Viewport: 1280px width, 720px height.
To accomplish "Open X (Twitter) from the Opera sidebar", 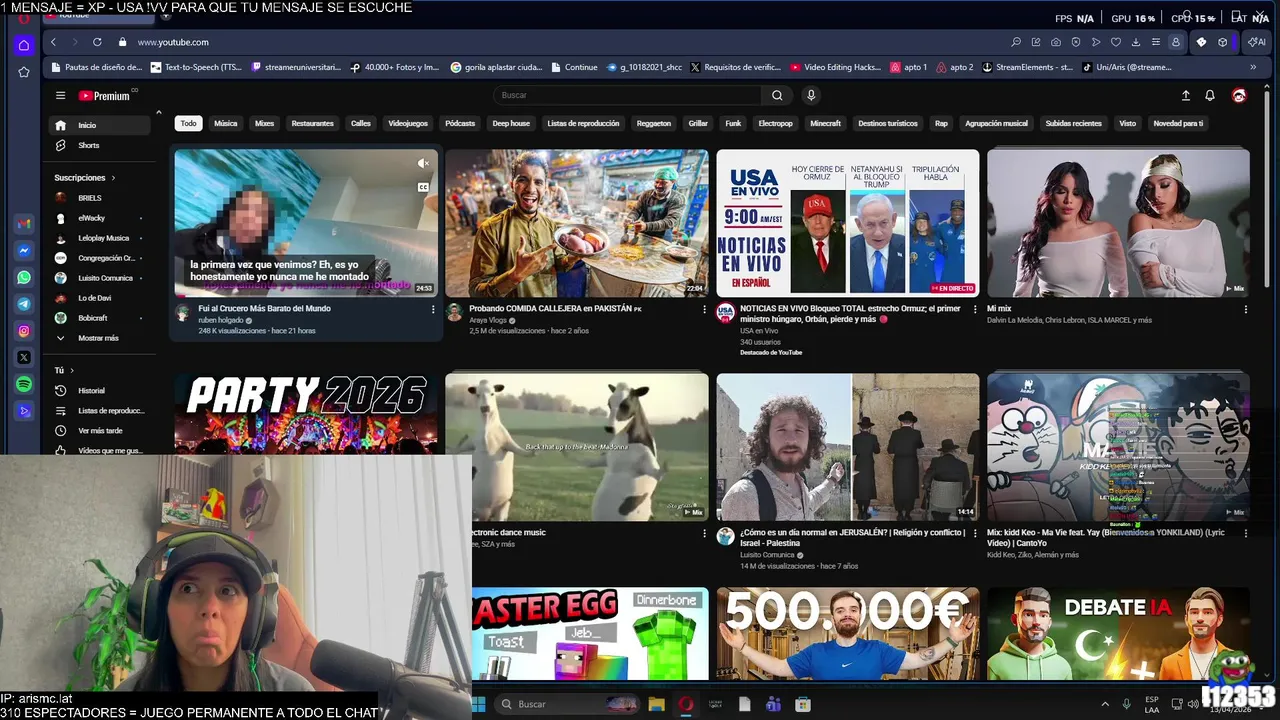I will [24, 357].
